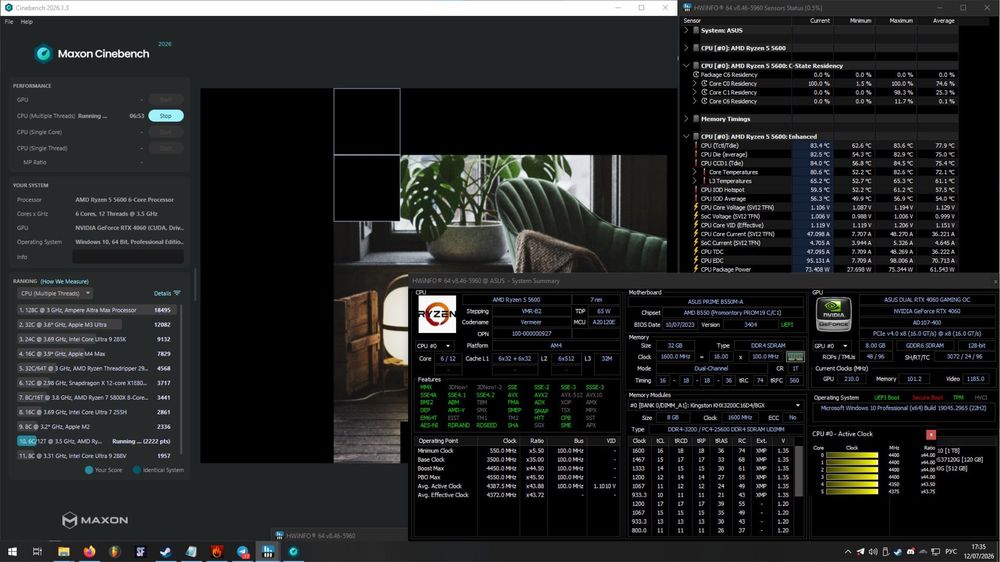Open the notepad-style app on taskbar
1000x562 pixels.
point(191,551)
